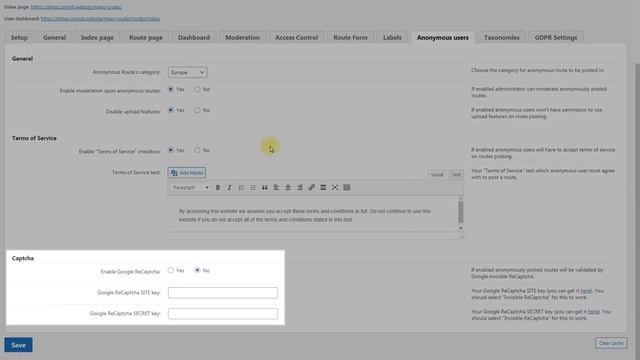Apply blockquote formatting in the editor

pyautogui.click(x=264, y=187)
